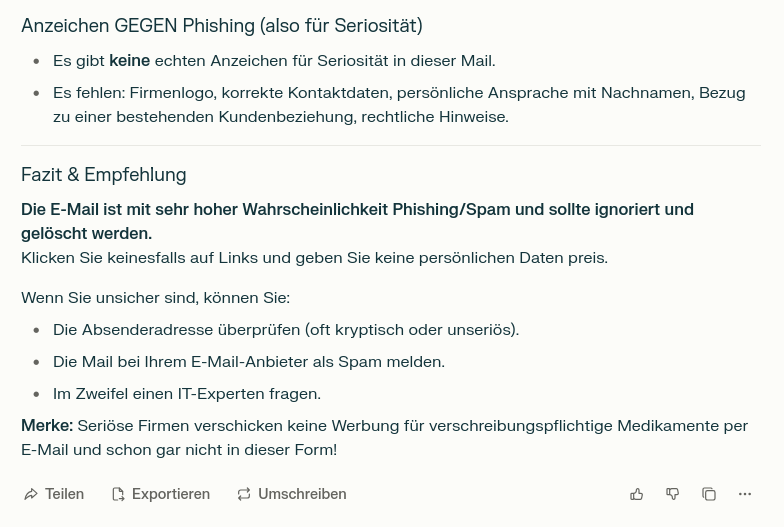Click the bold Phishing/Spam conclusion sentence
784x527 pixels.
[x=357, y=221]
